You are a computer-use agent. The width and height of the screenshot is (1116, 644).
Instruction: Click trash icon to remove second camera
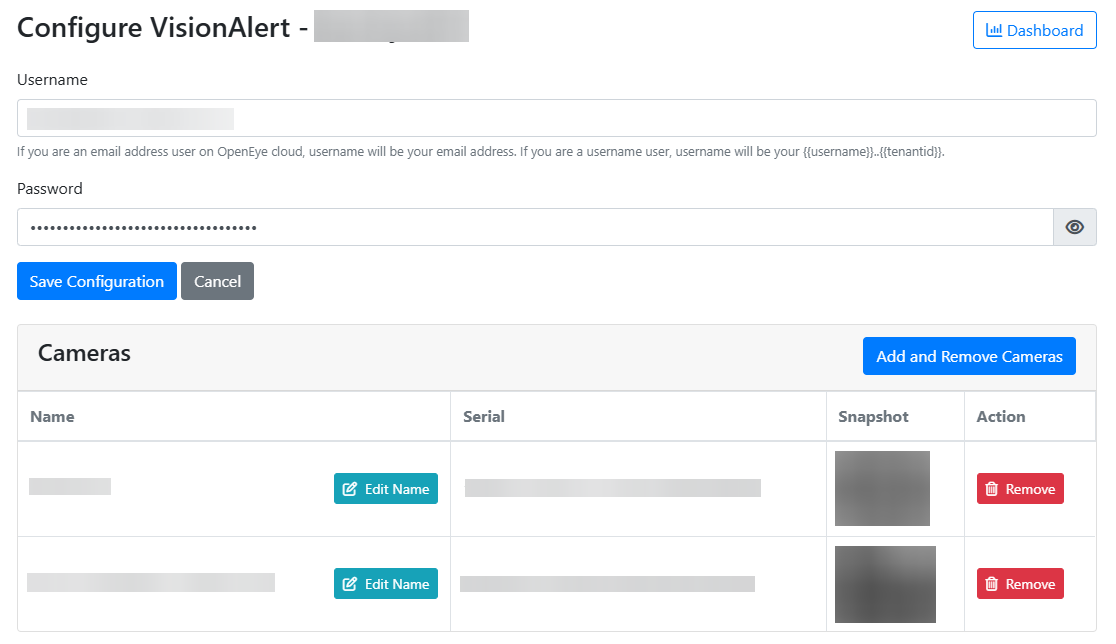[x=992, y=584]
